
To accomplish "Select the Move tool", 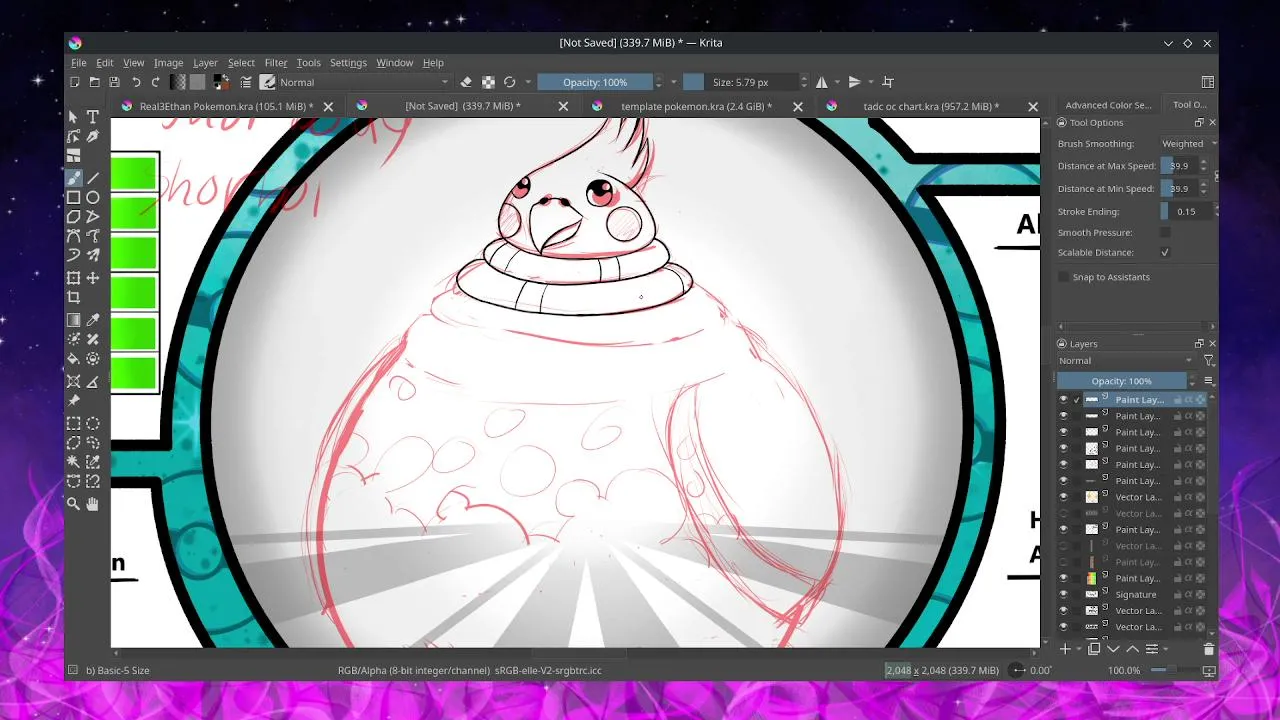I will (93, 278).
